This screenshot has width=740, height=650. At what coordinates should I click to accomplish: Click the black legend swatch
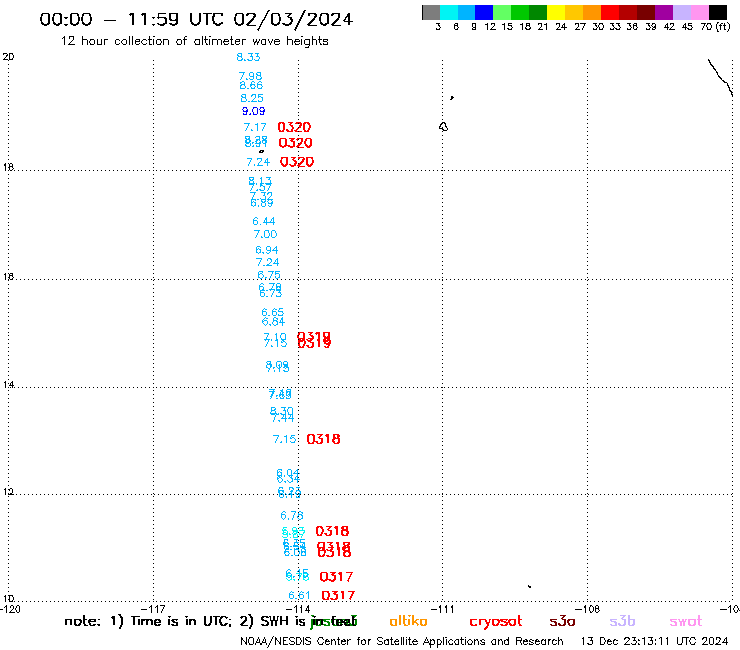click(x=718, y=12)
